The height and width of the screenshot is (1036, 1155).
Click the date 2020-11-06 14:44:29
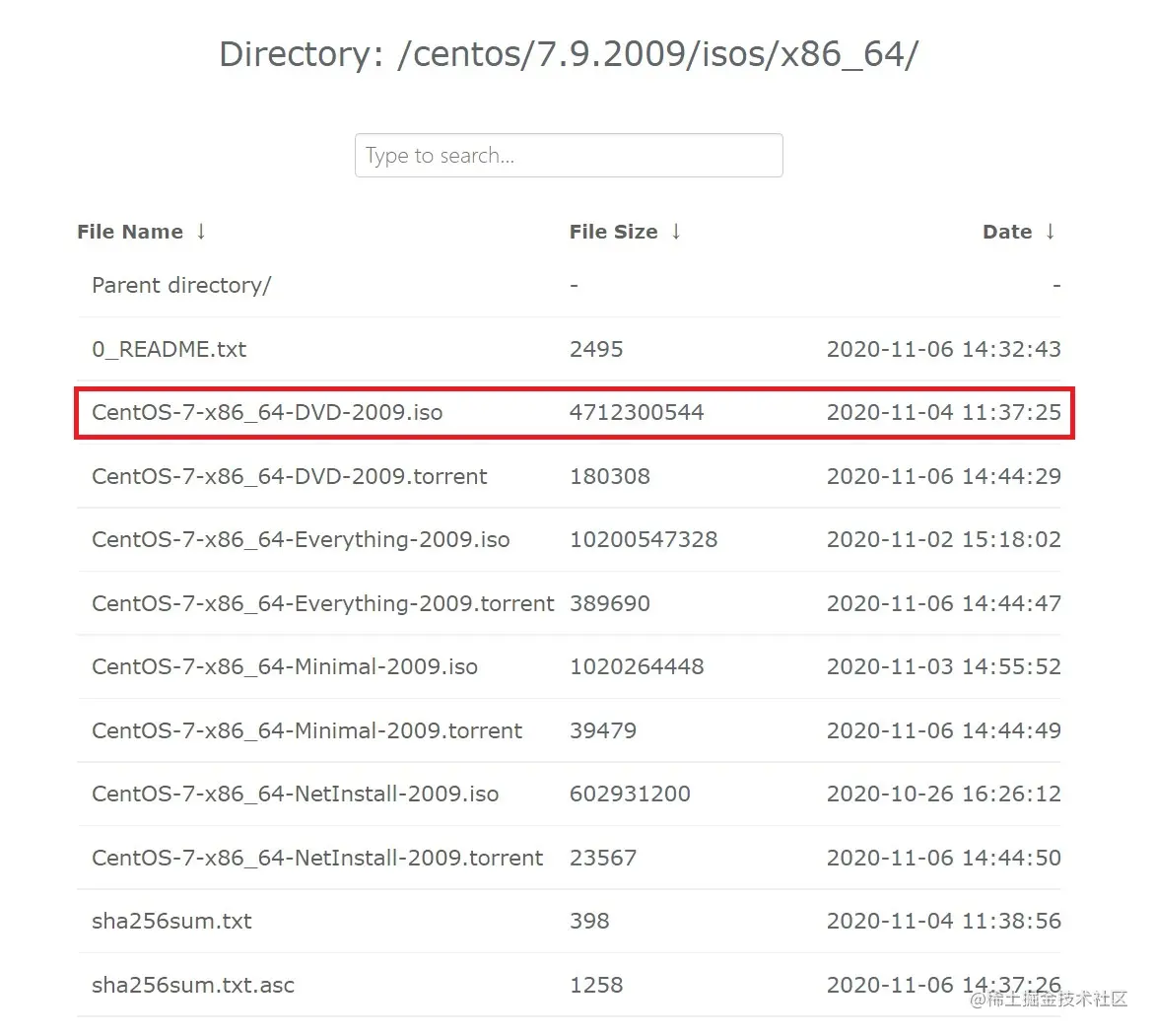click(x=943, y=477)
